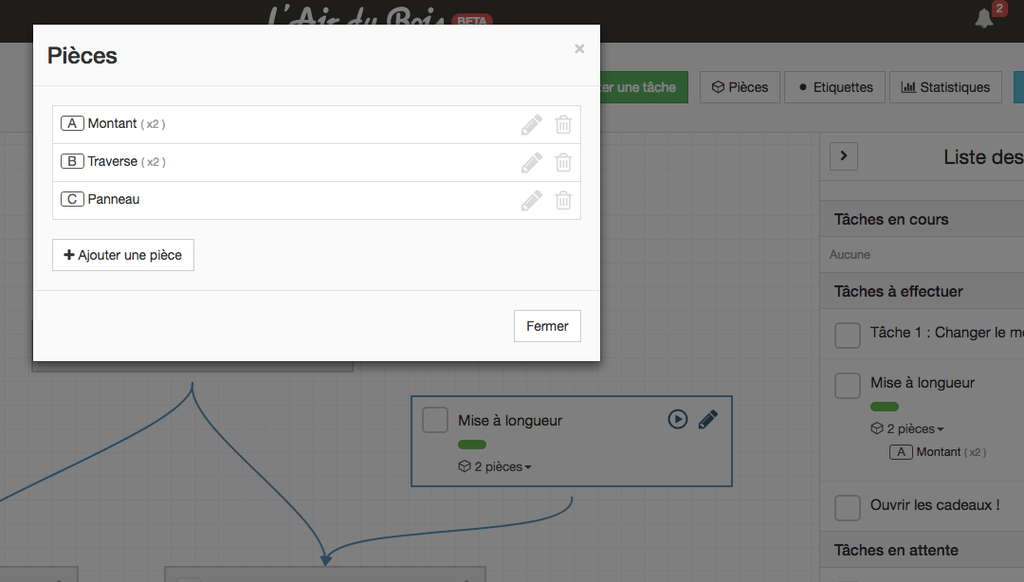Click Ajouter une pièce button

point(123,255)
